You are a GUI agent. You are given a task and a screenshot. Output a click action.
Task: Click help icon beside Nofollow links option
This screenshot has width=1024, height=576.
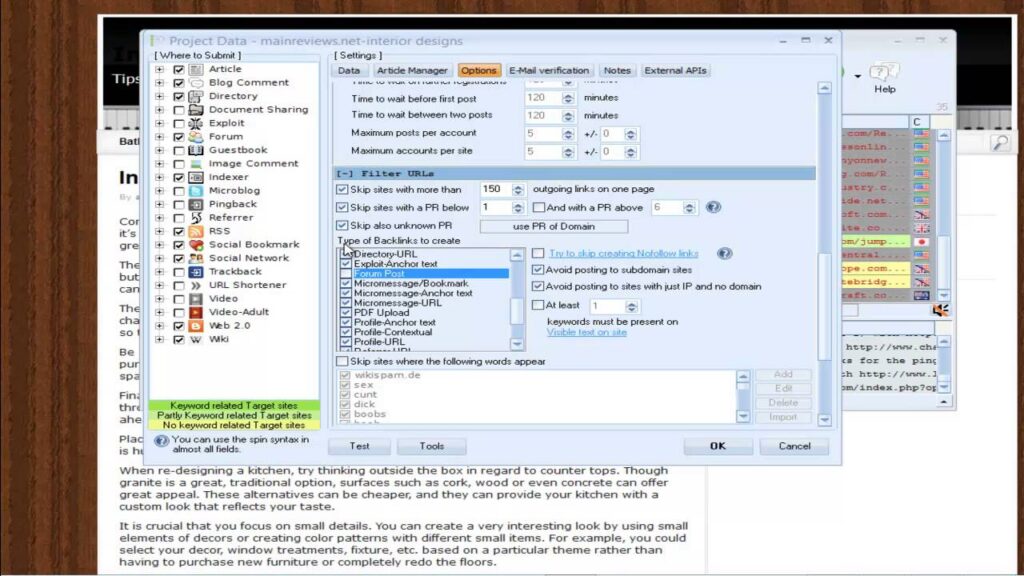(724, 253)
